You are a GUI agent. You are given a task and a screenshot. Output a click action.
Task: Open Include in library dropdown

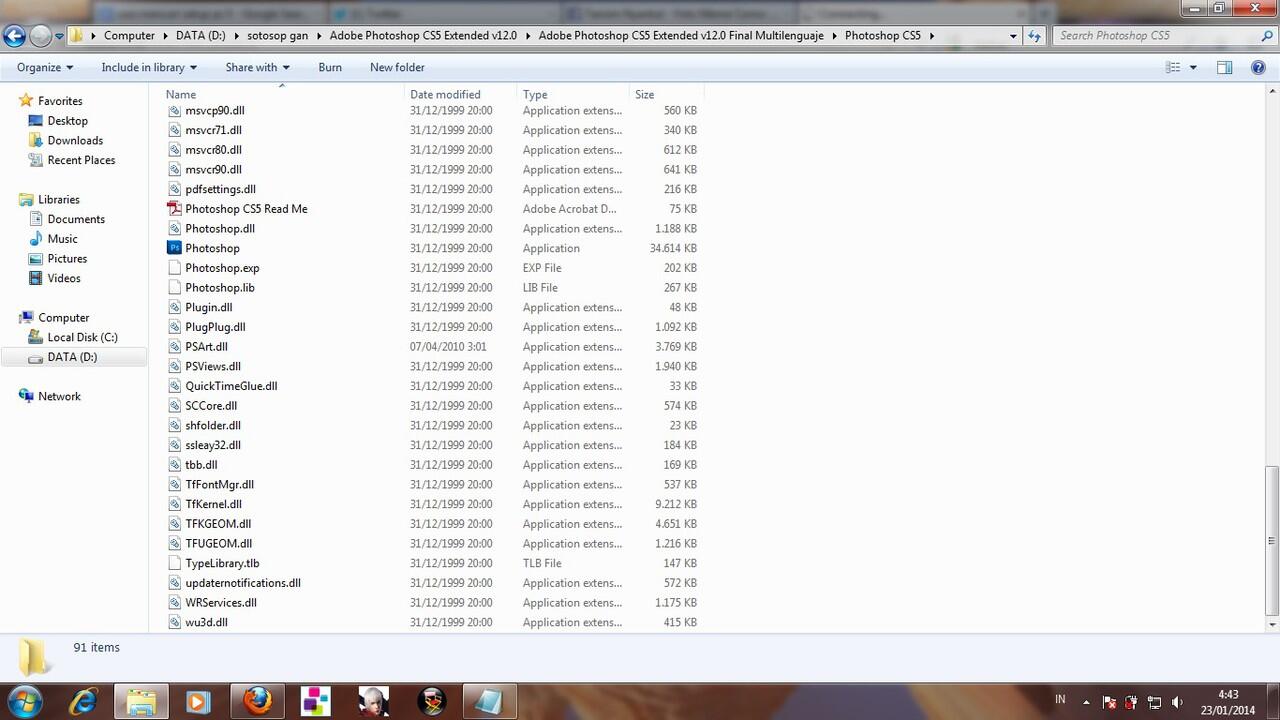(x=149, y=67)
